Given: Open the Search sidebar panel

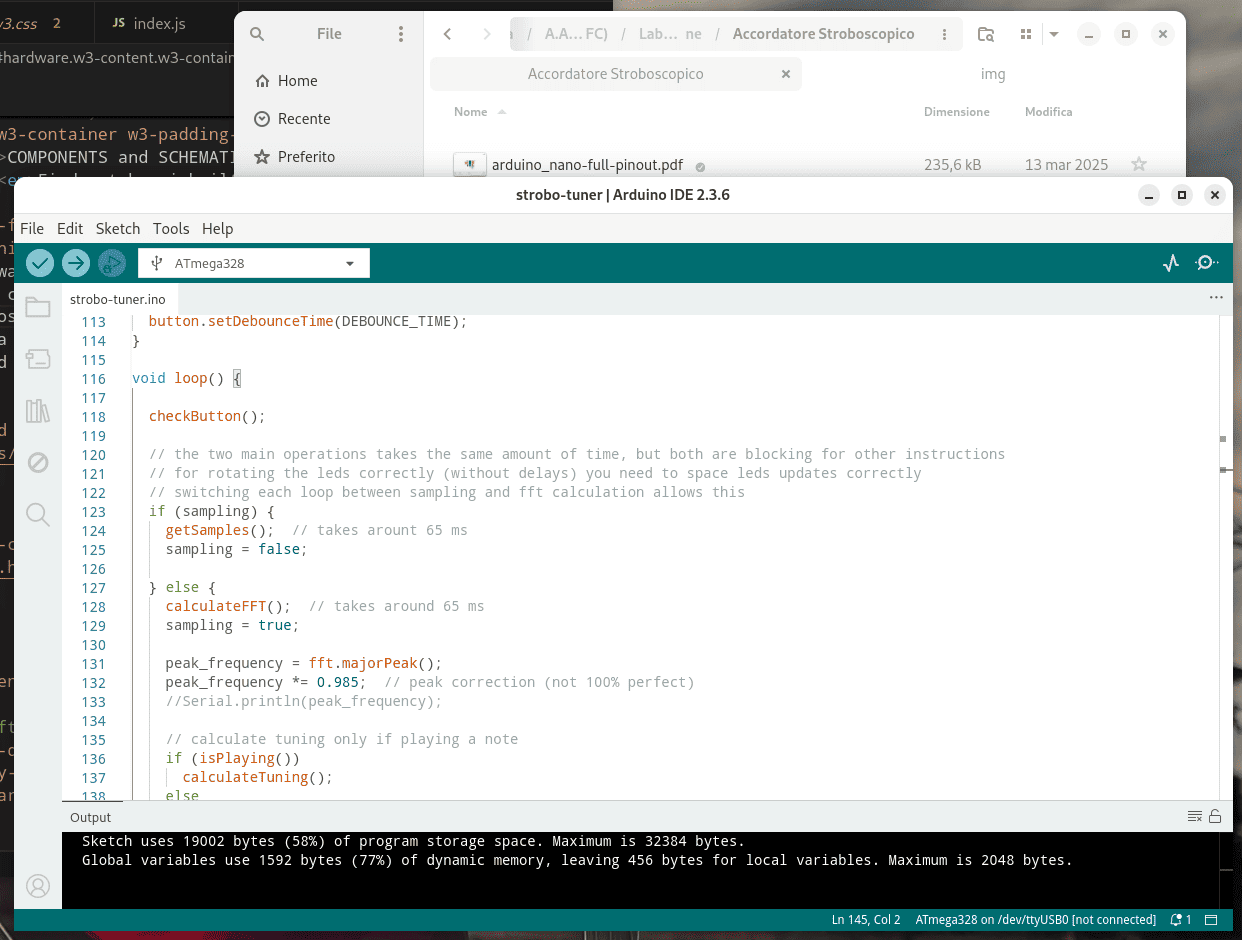Looking at the screenshot, I should [x=38, y=514].
